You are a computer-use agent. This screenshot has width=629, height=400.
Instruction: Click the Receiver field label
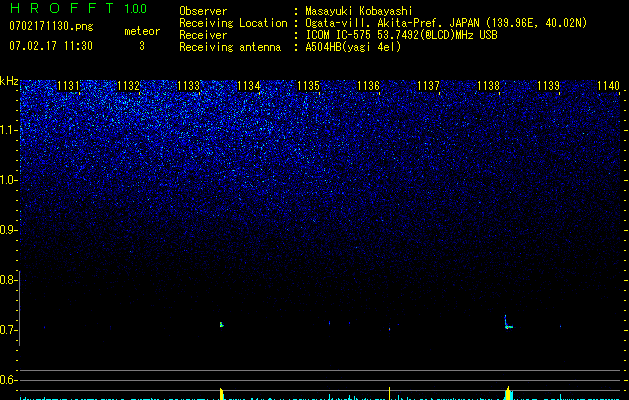tap(203, 35)
